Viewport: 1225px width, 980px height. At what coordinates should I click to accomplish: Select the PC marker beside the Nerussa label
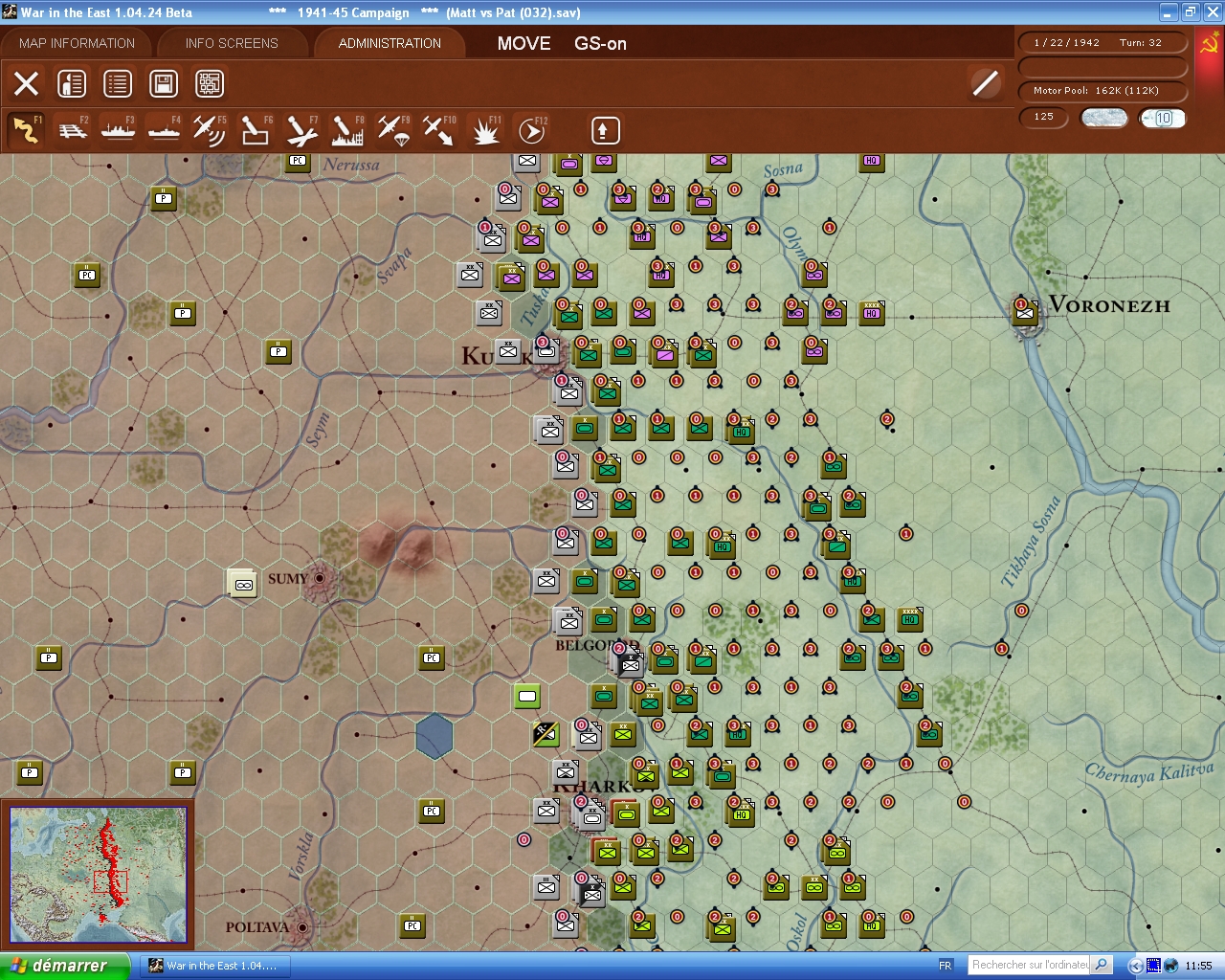[298, 161]
